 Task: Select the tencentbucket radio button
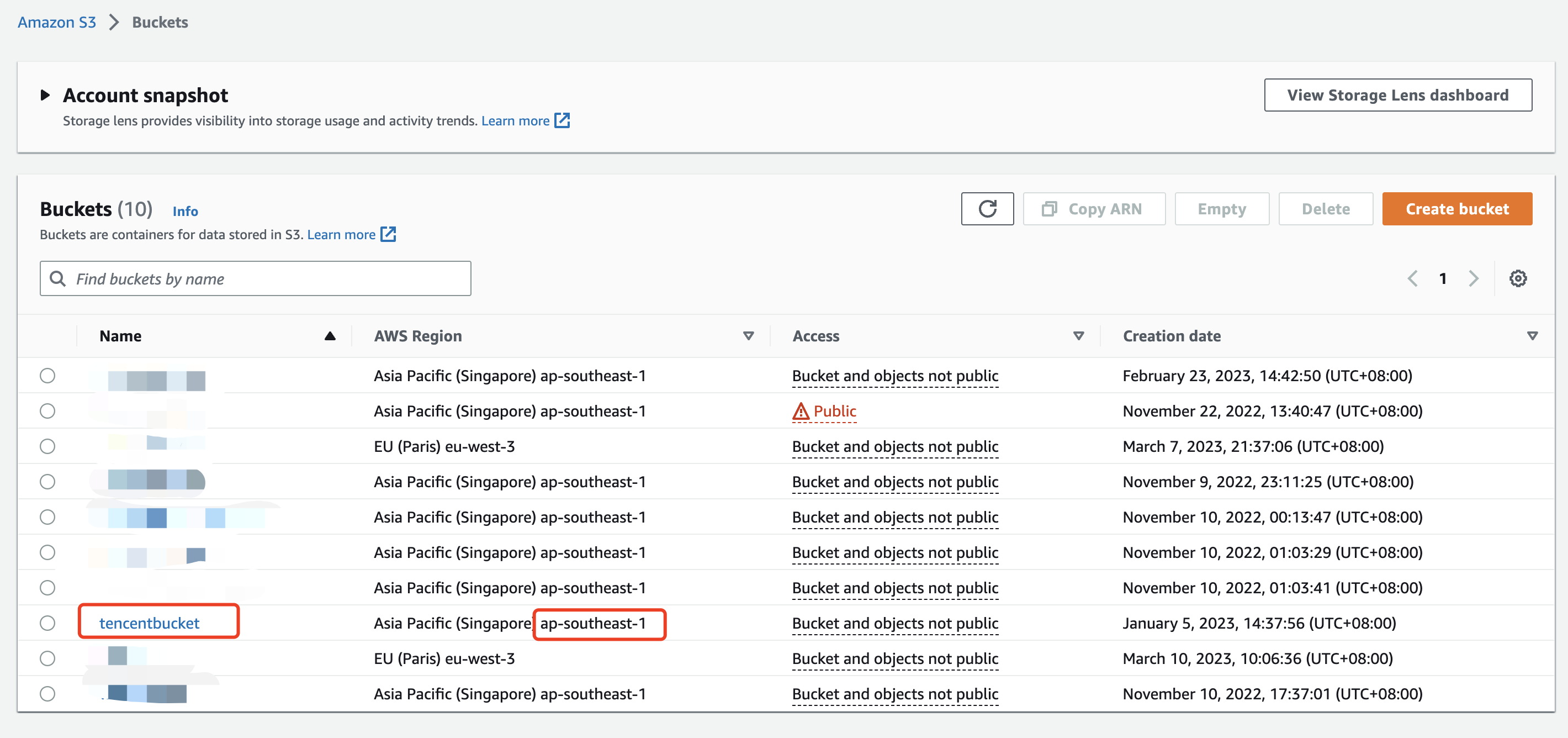coord(47,623)
